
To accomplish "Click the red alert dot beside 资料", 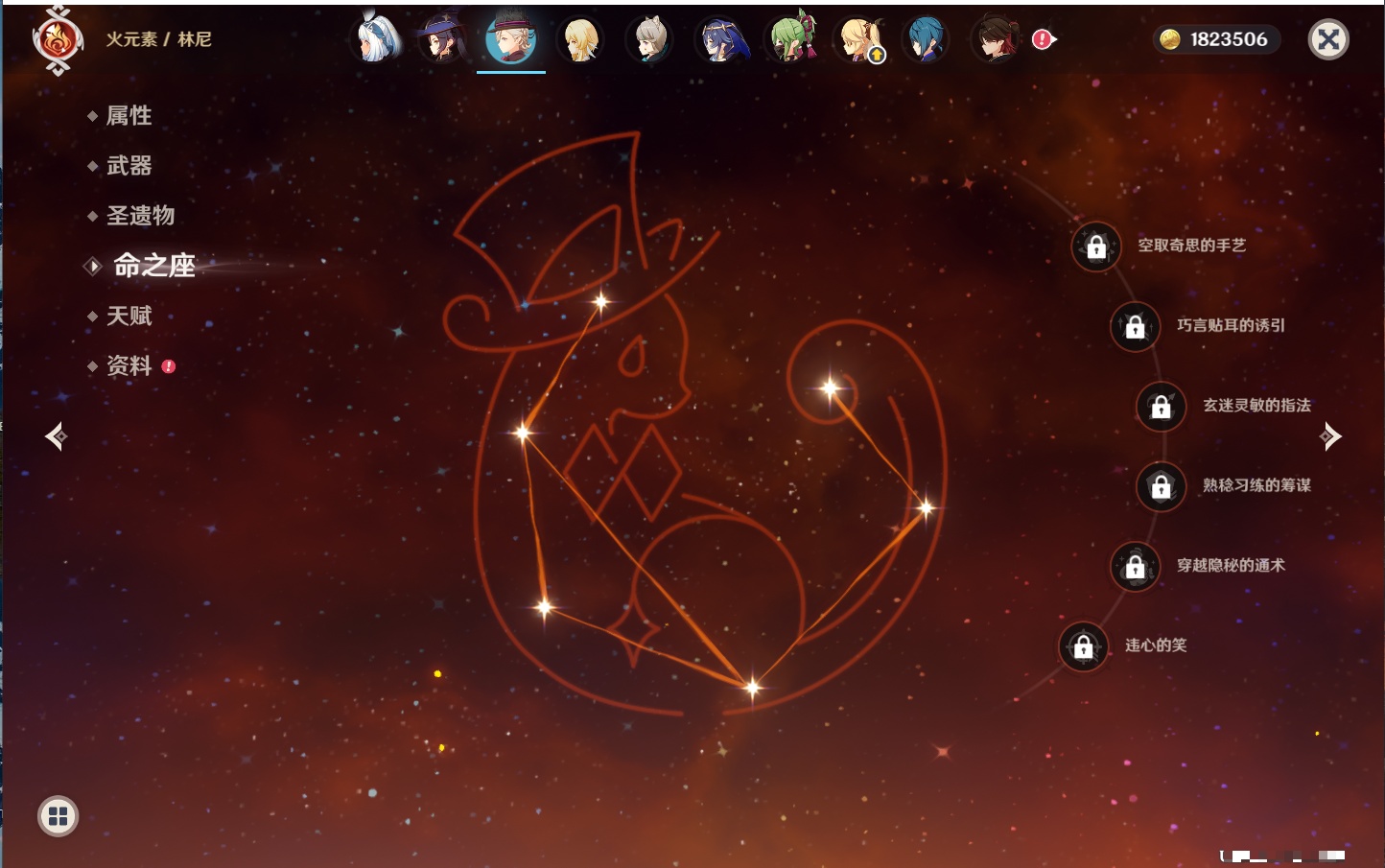I will tap(169, 366).
